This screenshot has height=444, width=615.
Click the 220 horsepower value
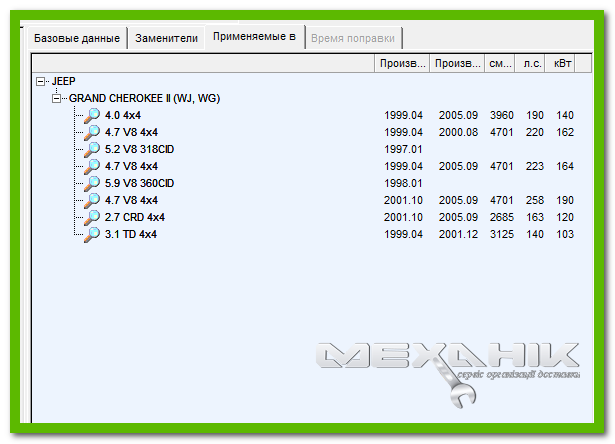pyautogui.click(x=535, y=132)
